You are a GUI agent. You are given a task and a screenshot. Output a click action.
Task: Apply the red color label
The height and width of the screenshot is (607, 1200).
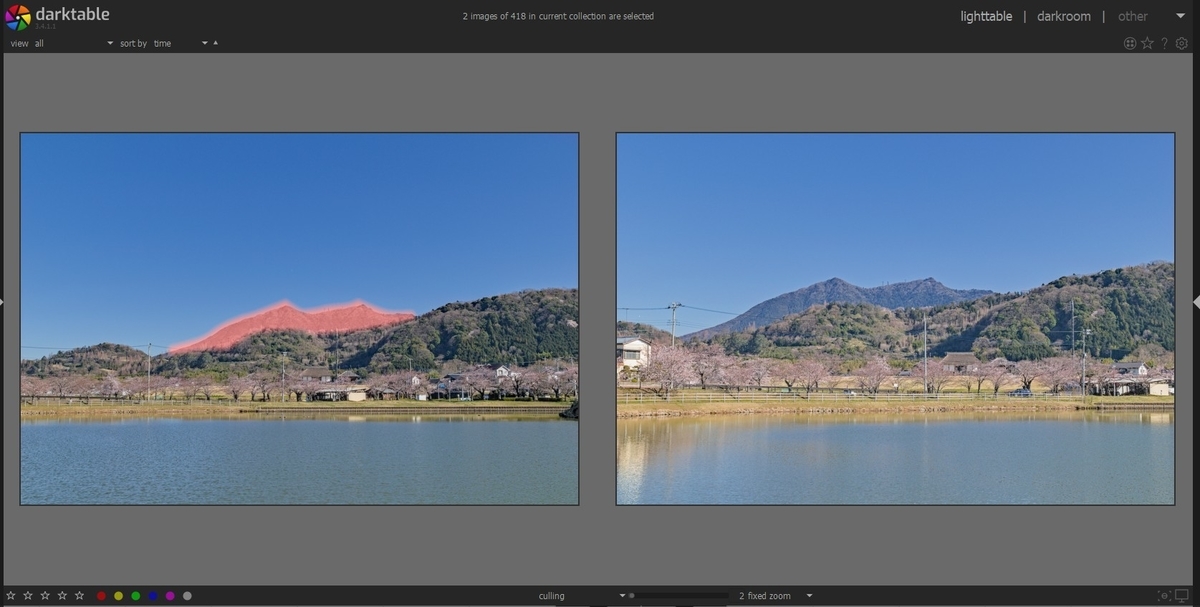point(101,596)
